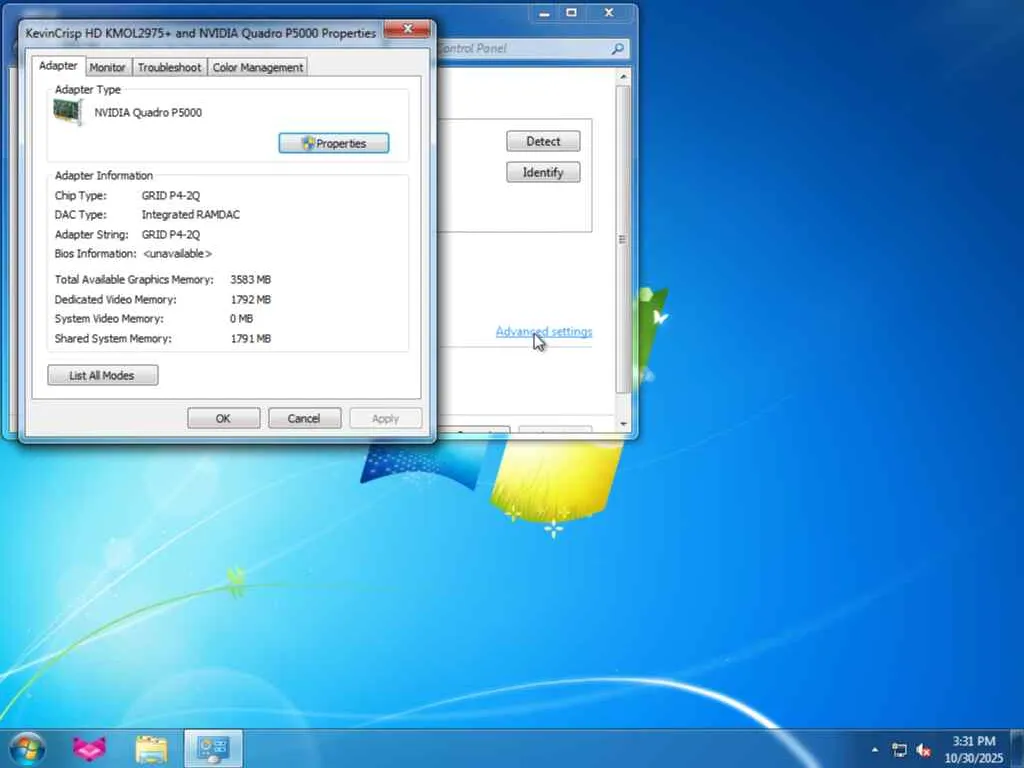The height and width of the screenshot is (768, 1024).
Task: Click the Dedicated Video Memory label
Action: pyautogui.click(x=116, y=300)
